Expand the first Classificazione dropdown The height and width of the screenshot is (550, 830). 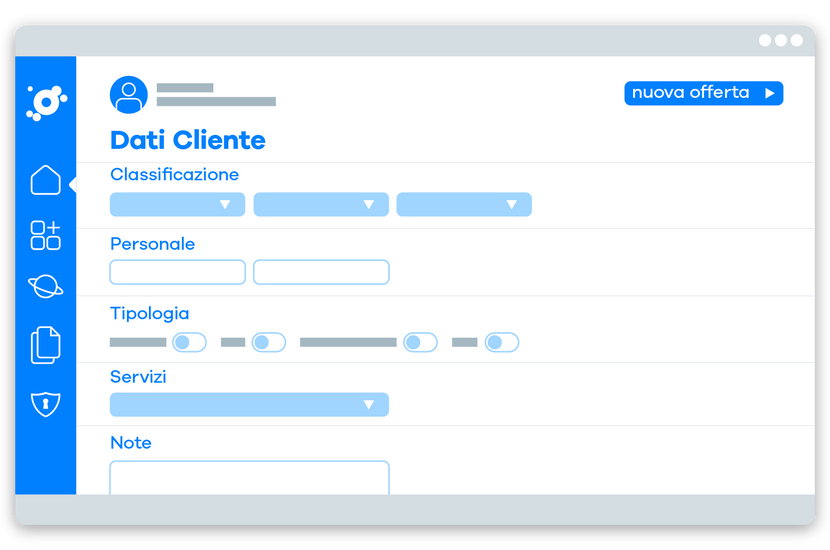tap(177, 204)
